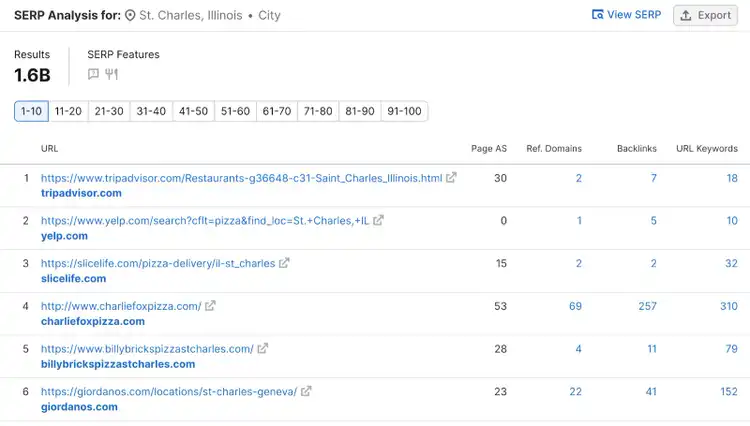Open external link icon for billybrickspizzastcharles URL

click(263, 349)
